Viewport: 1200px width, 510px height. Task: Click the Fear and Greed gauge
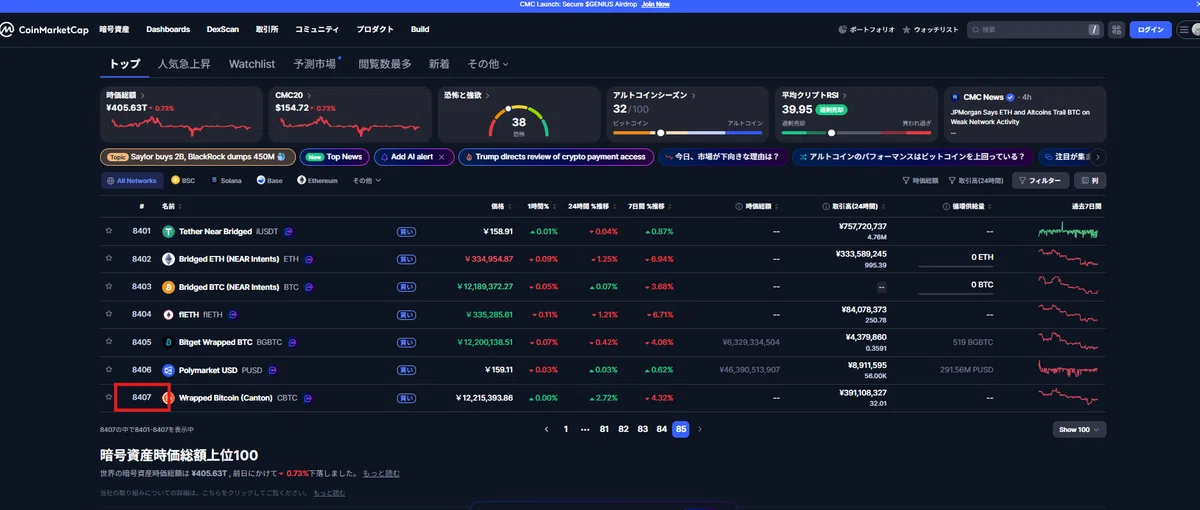tap(518, 121)
